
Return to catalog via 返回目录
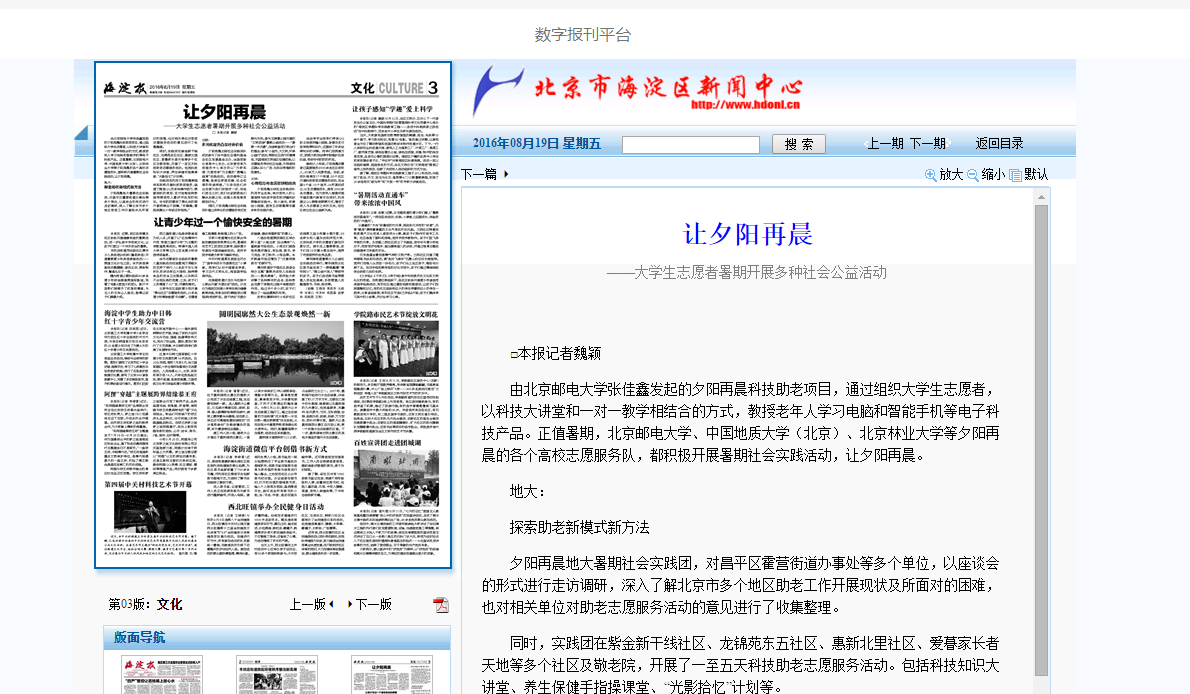point(999,144)
